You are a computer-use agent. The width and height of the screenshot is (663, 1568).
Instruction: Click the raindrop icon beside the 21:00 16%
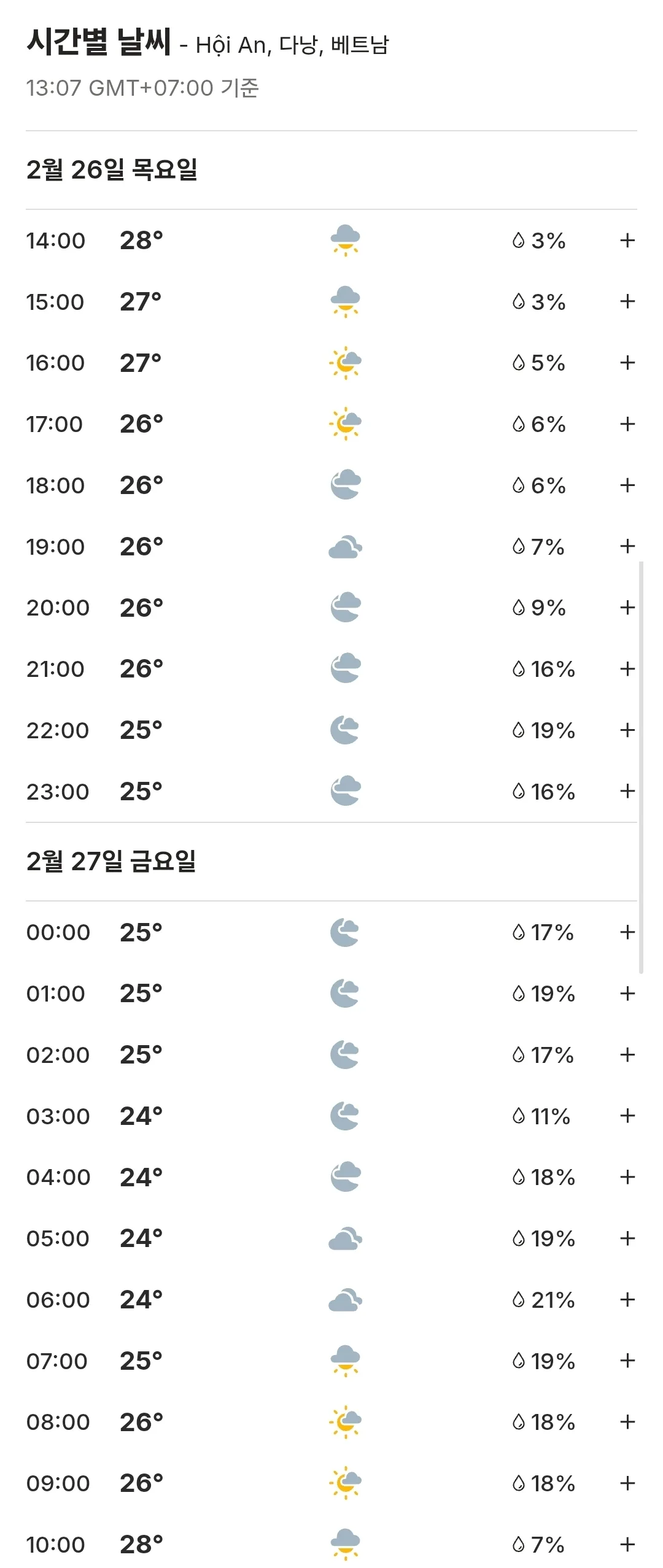pyautogui.click(x=518, y=669)
